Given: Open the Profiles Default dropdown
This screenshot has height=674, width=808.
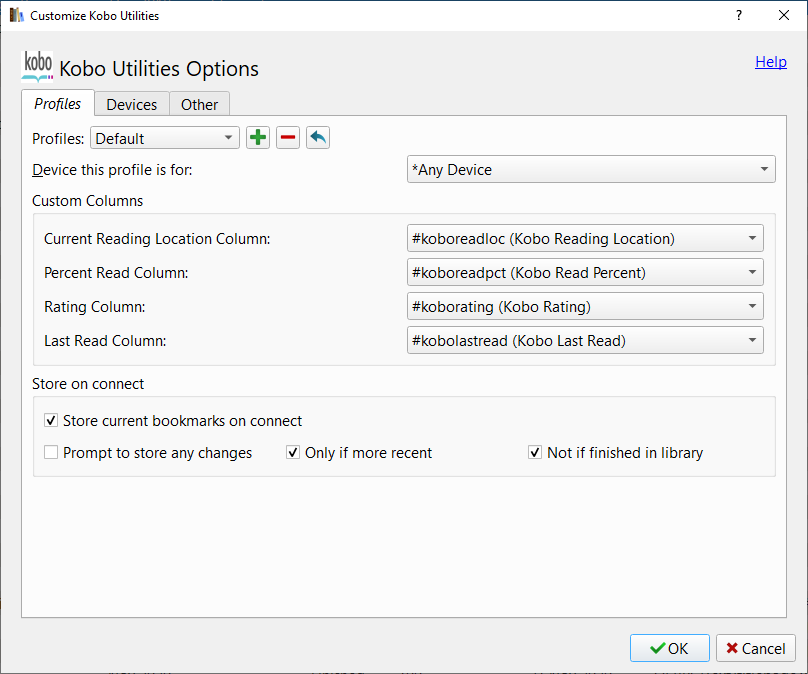Looking at the screenshot, I should tap(165, 138).
